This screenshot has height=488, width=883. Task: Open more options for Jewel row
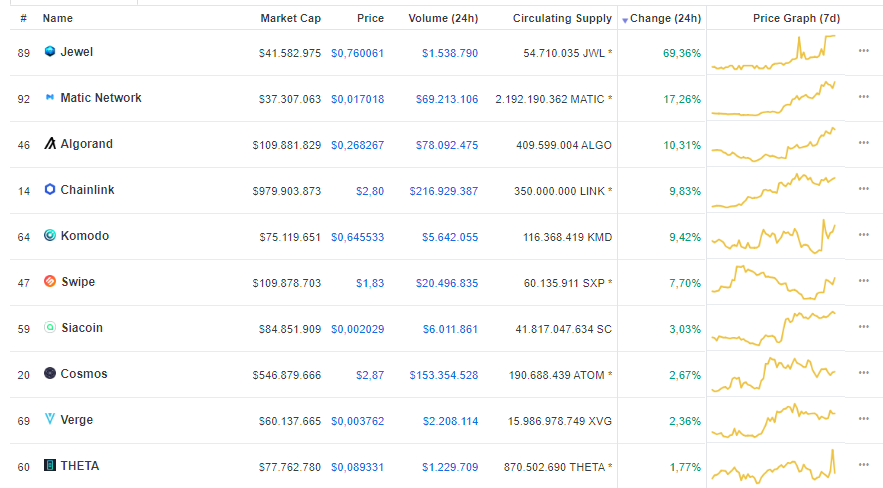863,51
